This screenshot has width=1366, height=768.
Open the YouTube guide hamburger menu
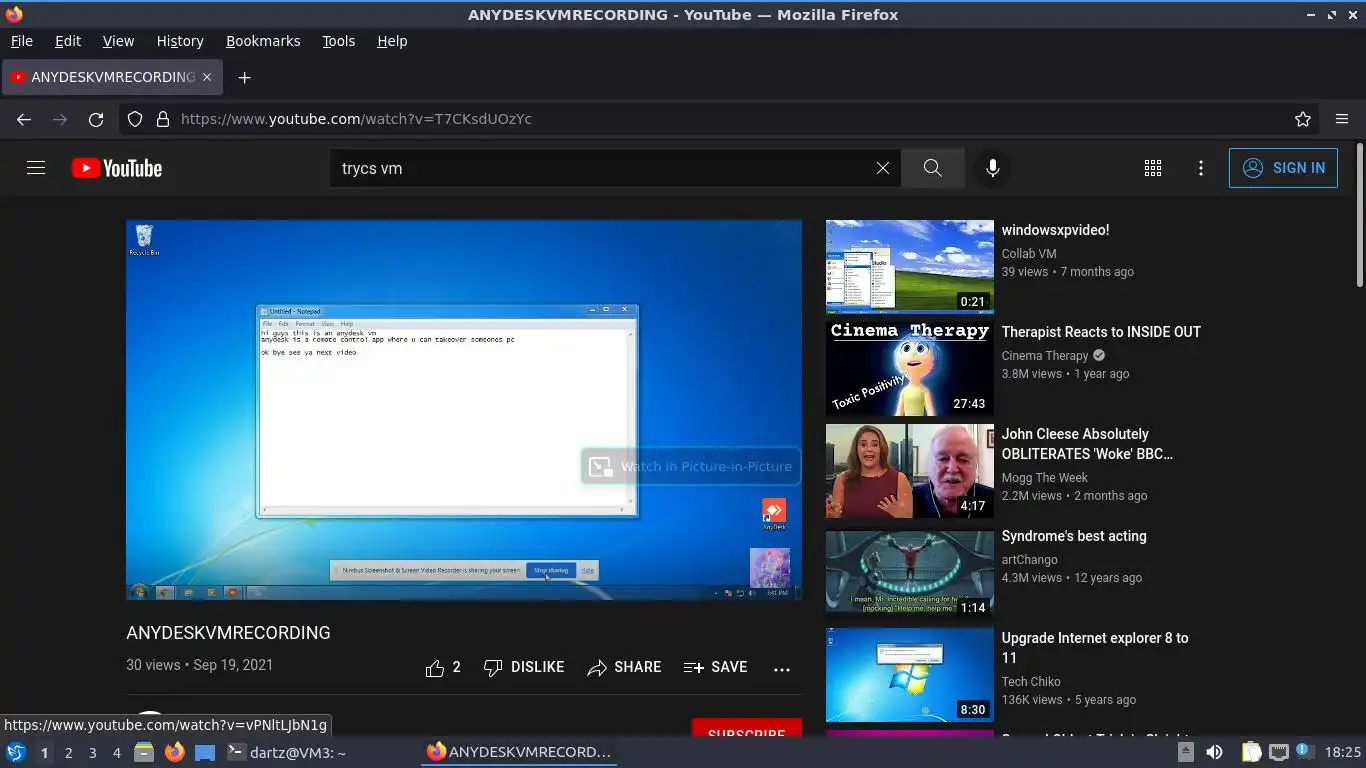point(36,168)
